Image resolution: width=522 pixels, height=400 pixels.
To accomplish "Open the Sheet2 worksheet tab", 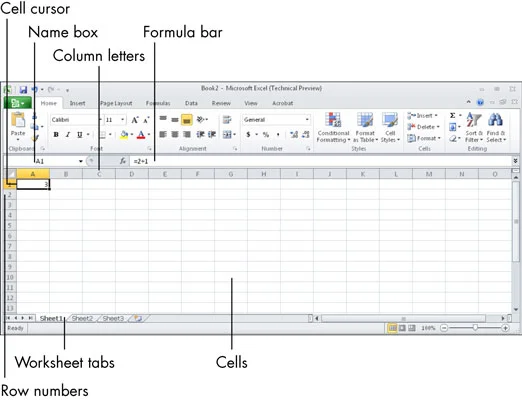I will (x=82, y=318).
